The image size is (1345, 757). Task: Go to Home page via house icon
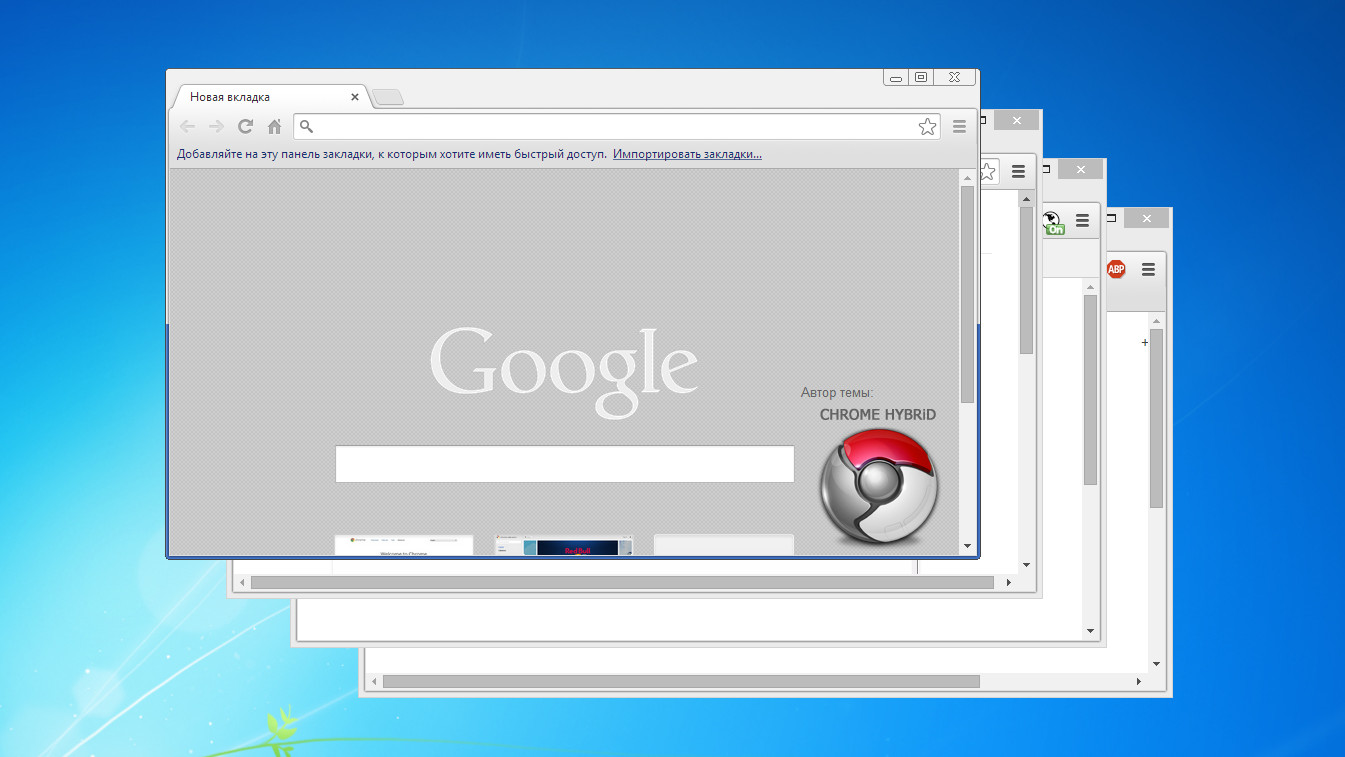[x=274, y=126]
